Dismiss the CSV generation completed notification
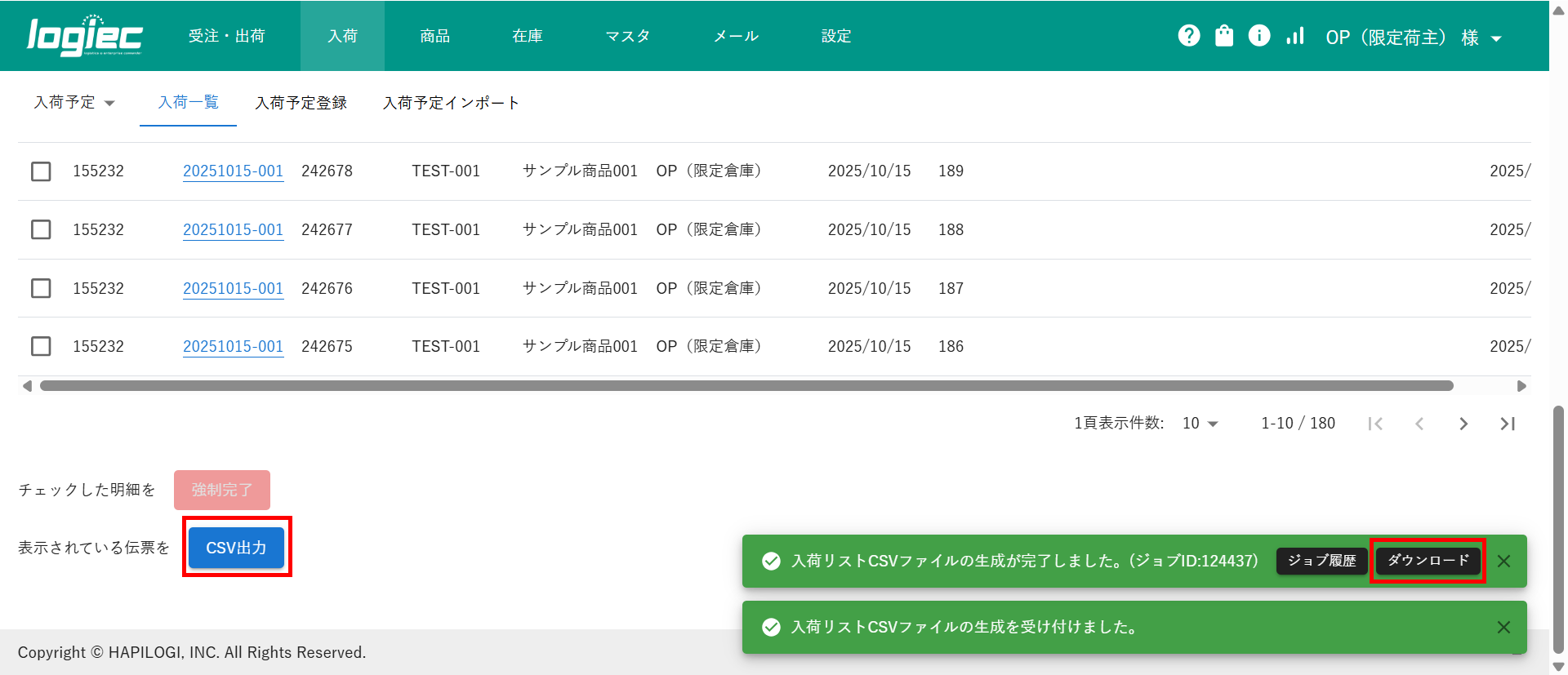1568x675 pixels. [1503, 562]
